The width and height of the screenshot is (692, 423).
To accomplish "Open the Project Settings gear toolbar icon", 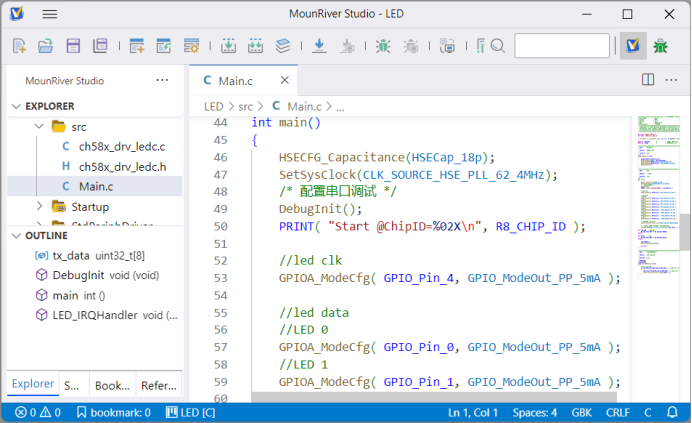I will point(192,46).
